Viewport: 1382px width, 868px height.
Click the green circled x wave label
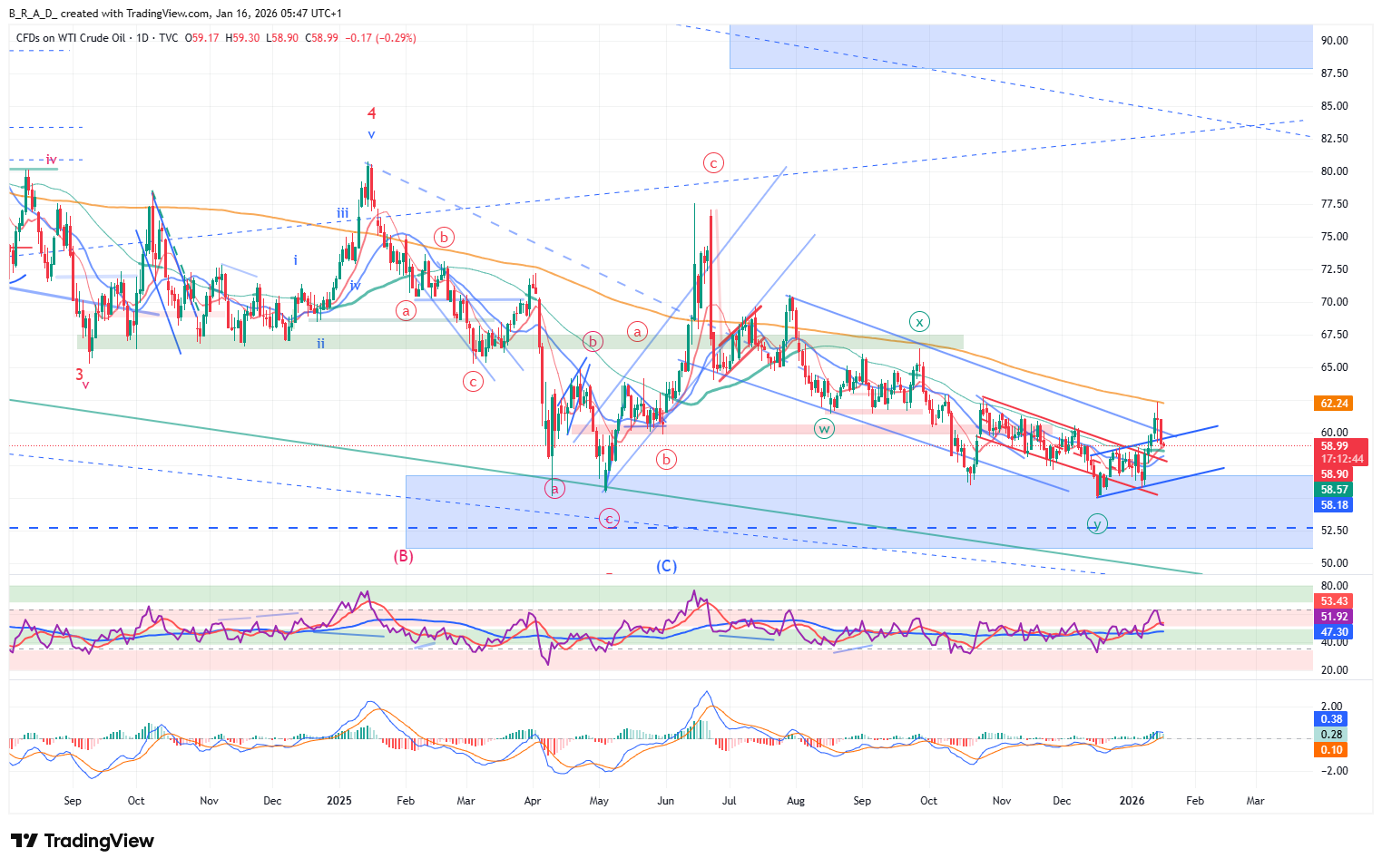point(919,322)
